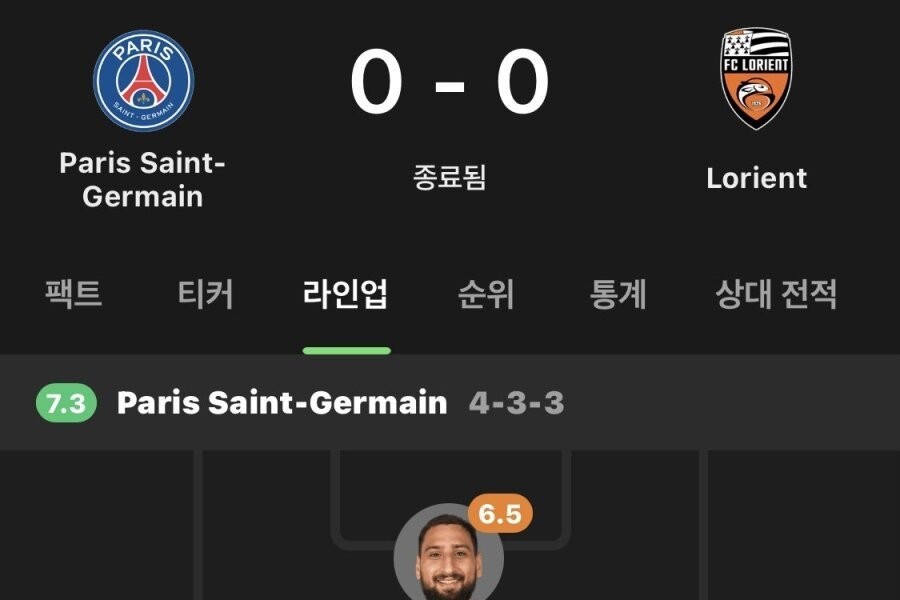Open the Paris Saint-Germain club crest
Screen dimensions: 900x600
coord(143,80)
